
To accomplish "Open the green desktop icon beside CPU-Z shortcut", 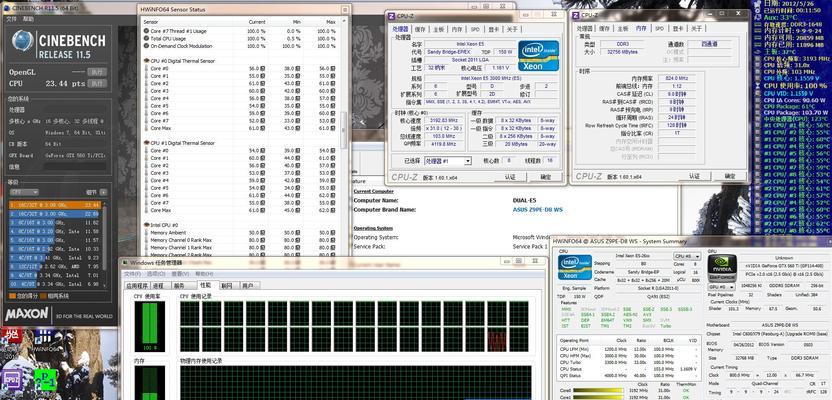I will [x=46, y=380].
